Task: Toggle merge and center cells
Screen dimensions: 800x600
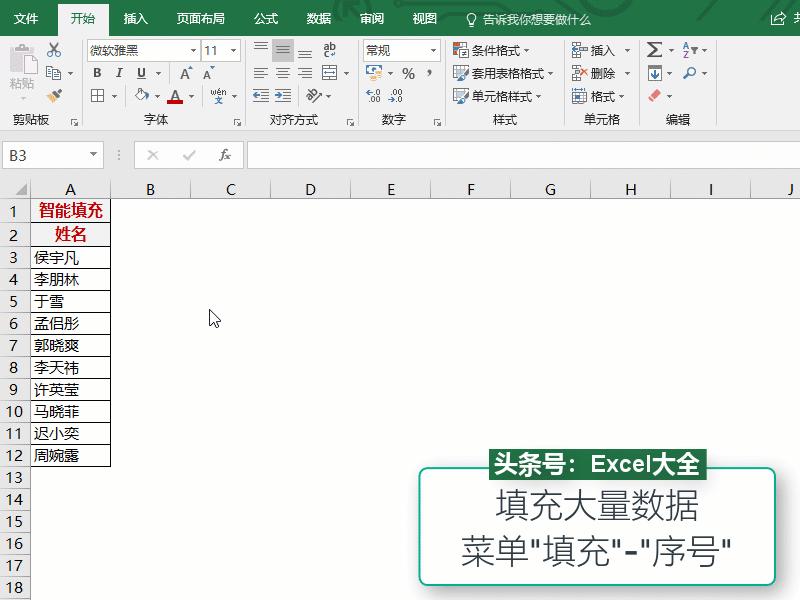Action: pyautogui.click(x=330, y=71)
